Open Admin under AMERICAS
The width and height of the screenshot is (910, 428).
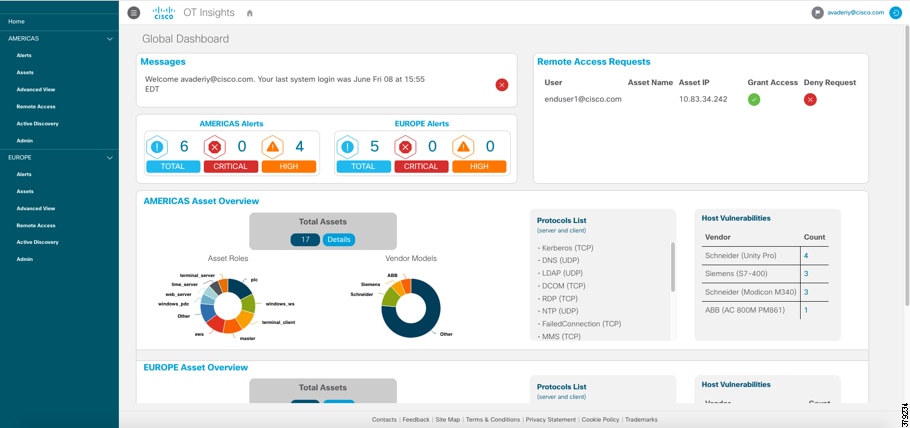click(x=24, y=141)
